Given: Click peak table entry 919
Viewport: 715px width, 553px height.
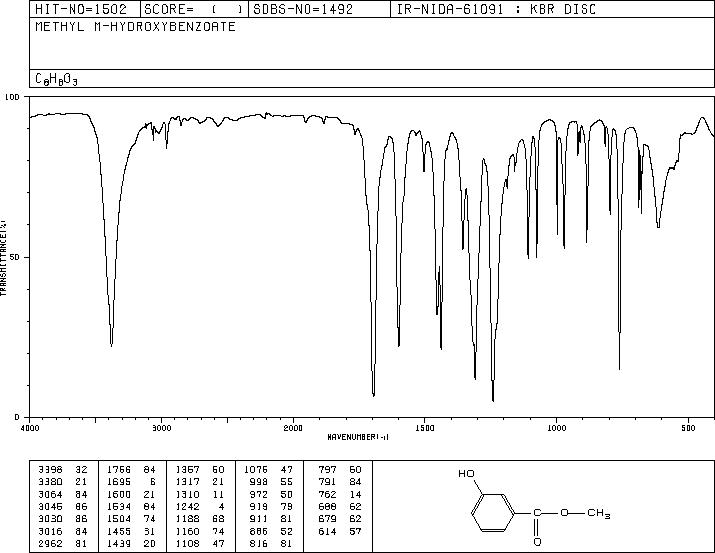Looking at the screenshot, I should pyautogui.click(x=271, y=506).
